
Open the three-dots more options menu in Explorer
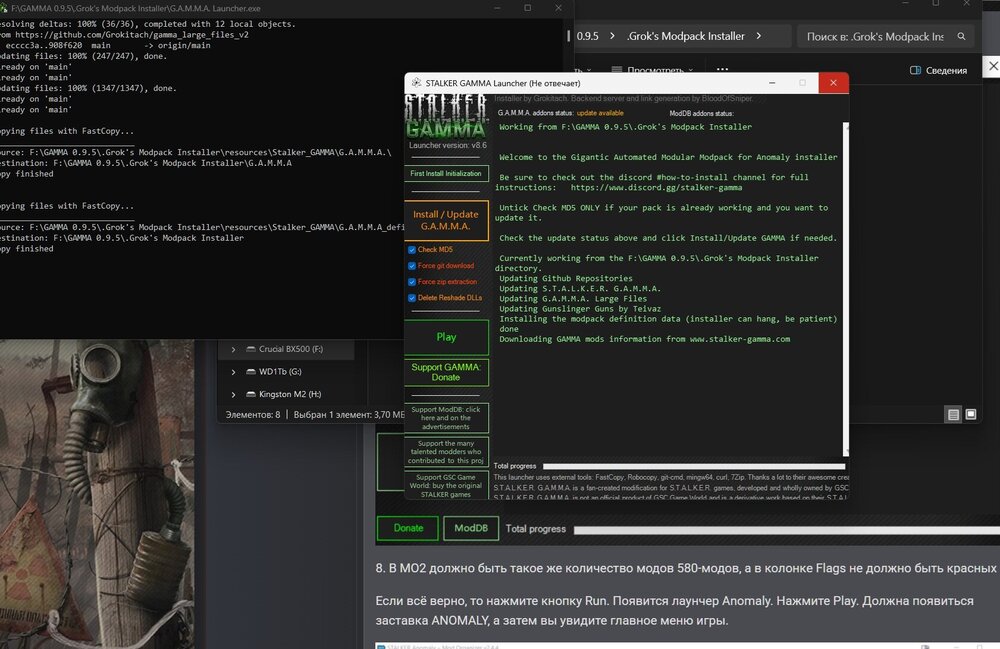(722, 69)
